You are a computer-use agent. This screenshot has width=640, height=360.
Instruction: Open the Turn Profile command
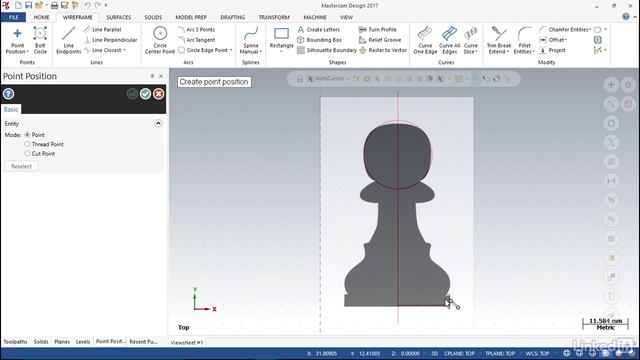point(378,29)
